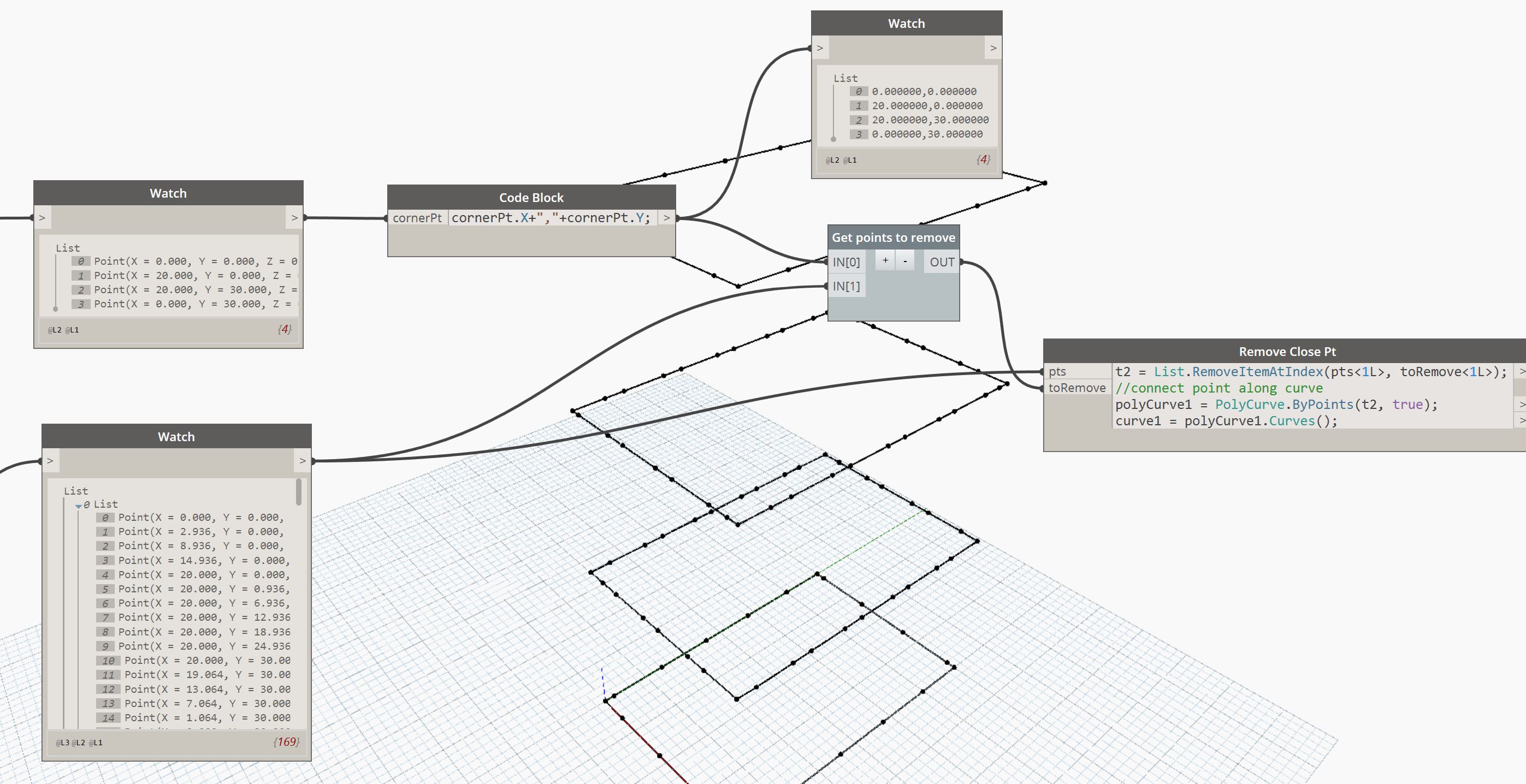Select the @L1 level label in the bottom Watch node
1526x784 pixels.
click(96, 743)
